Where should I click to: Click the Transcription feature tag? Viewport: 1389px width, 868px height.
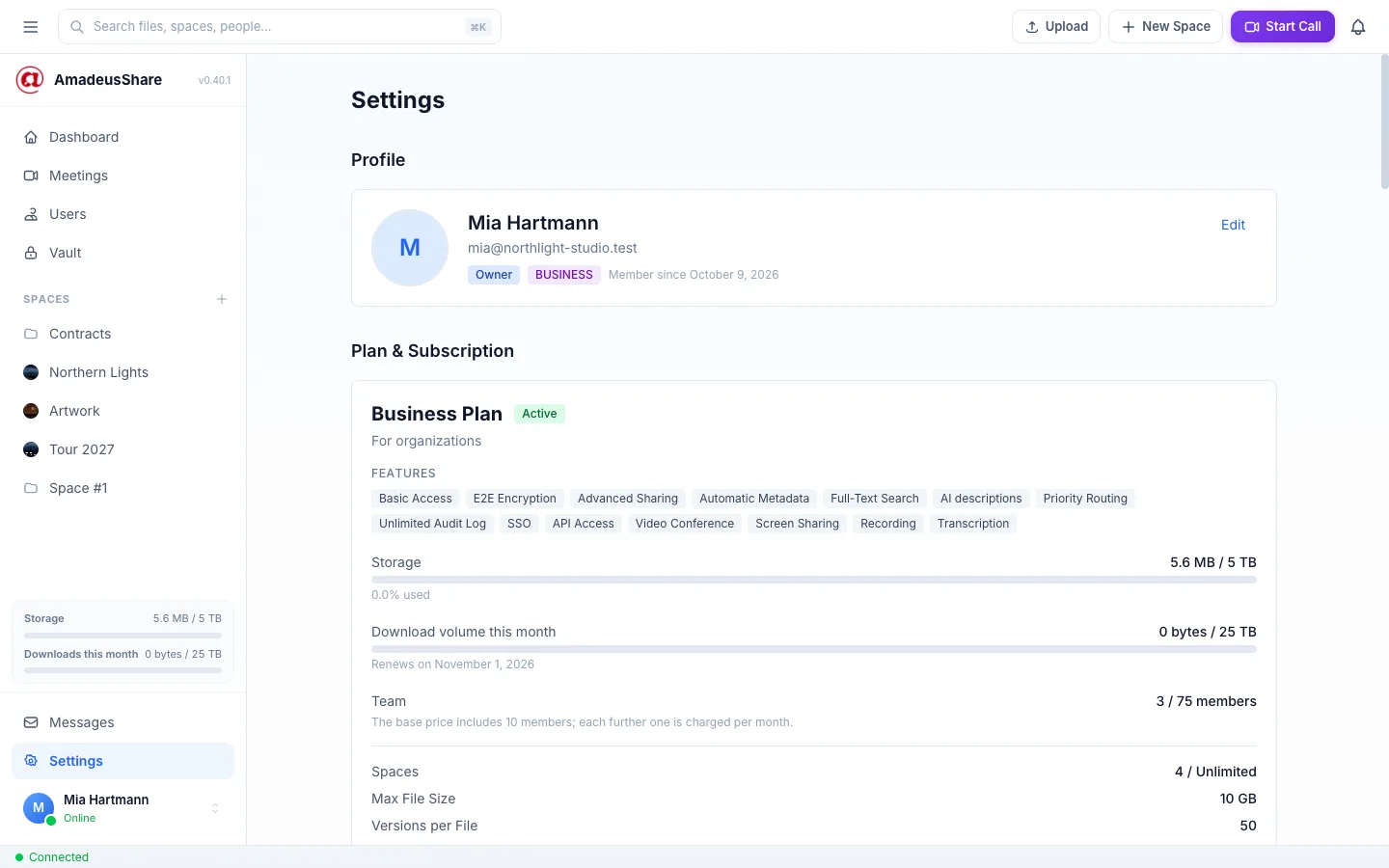tap(973, 524)
